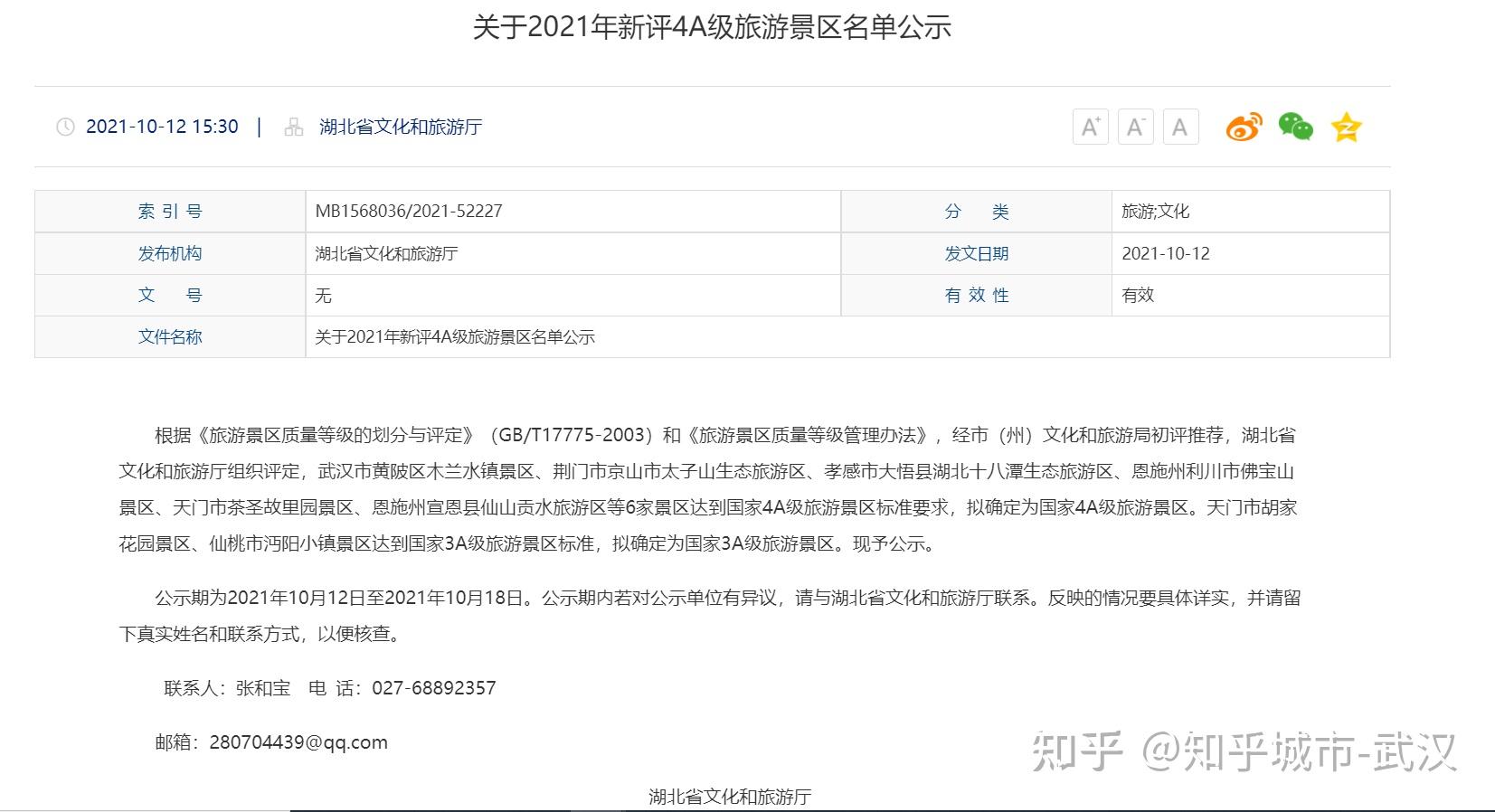
Task: Increase font size with A+ button
Action: [x=1090, y=127]
